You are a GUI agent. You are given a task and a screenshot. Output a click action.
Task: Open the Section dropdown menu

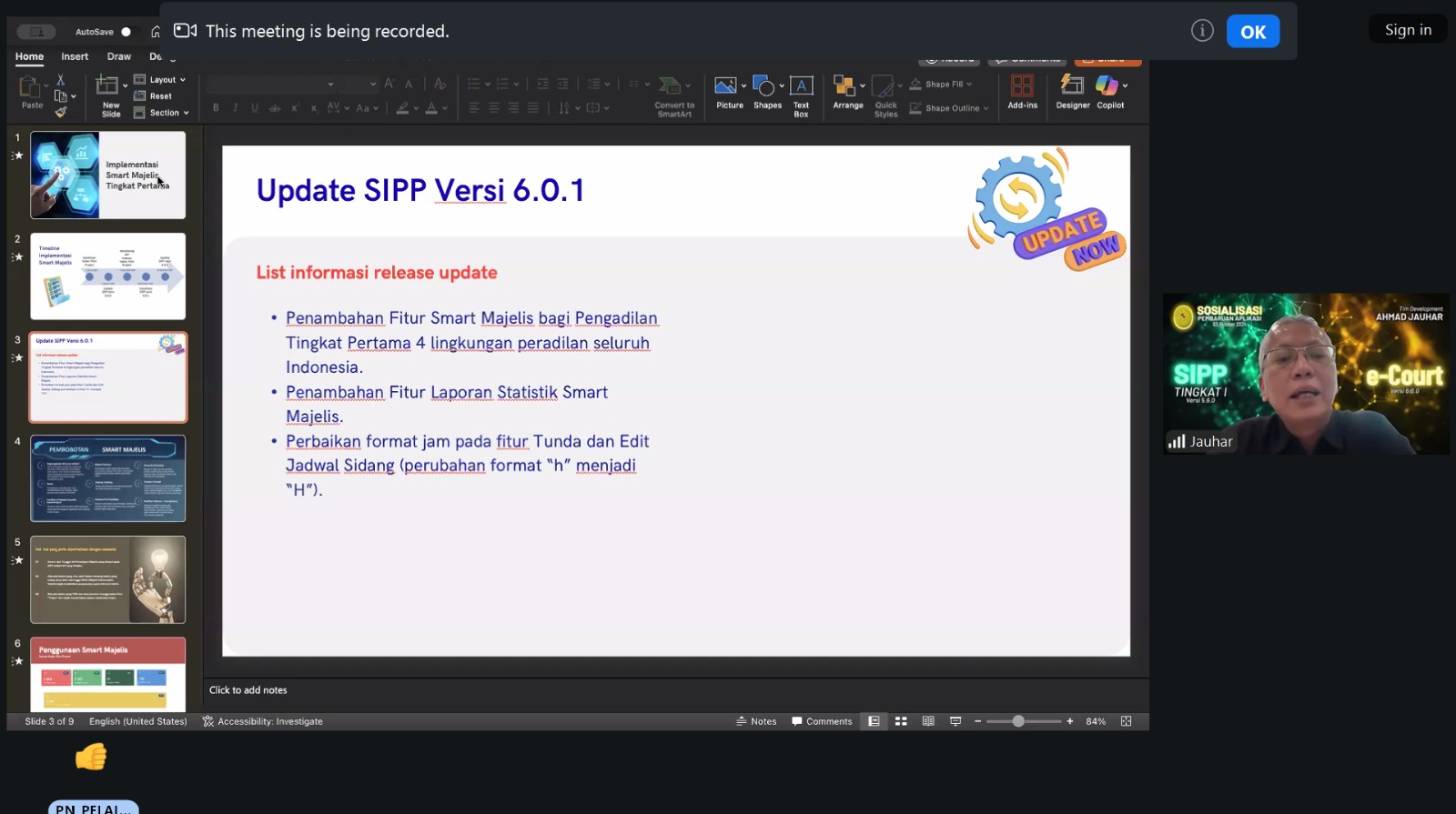163,113
